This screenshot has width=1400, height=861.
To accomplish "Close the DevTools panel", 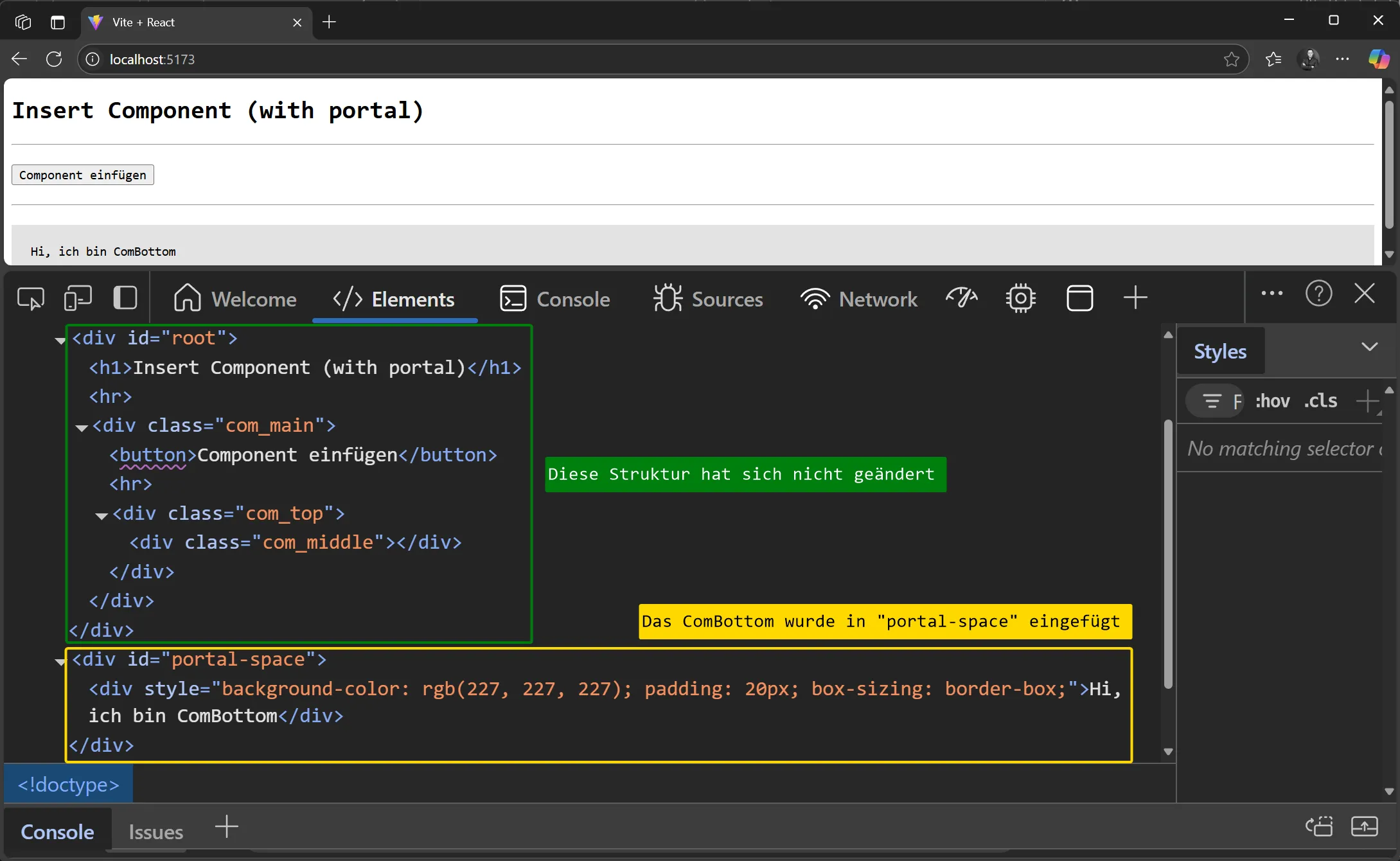I will point(1365,294).
